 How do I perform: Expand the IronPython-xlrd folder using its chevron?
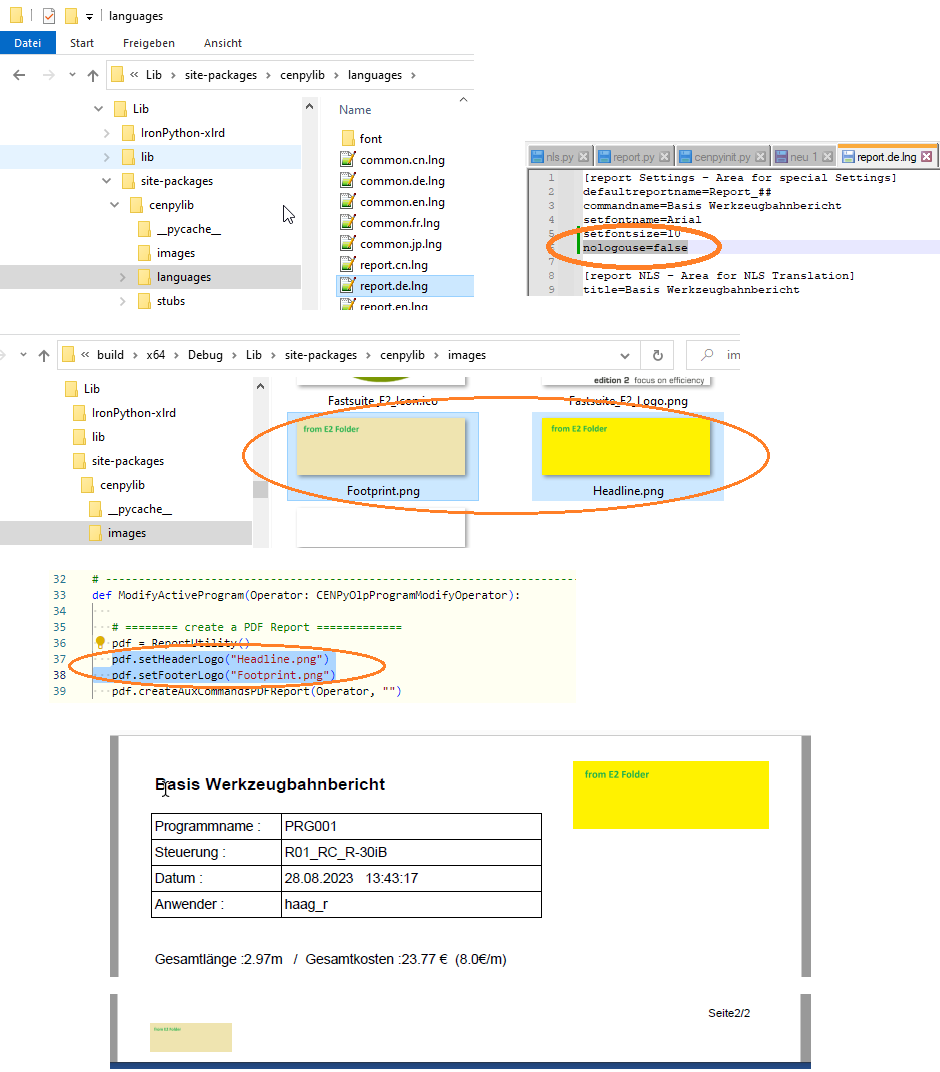point(107,133)
